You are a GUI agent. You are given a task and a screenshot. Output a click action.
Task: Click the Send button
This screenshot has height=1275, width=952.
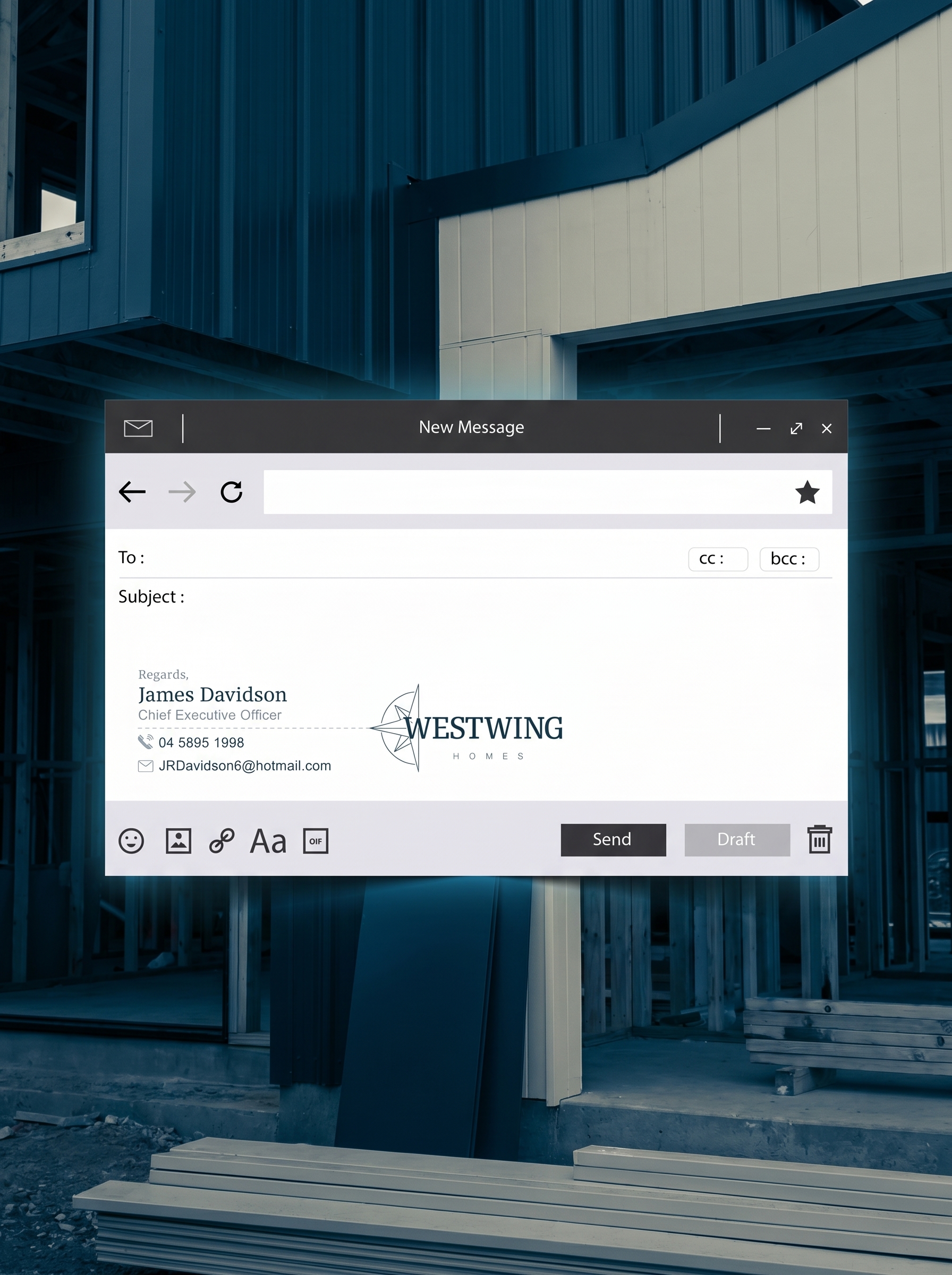pos(613,840)
